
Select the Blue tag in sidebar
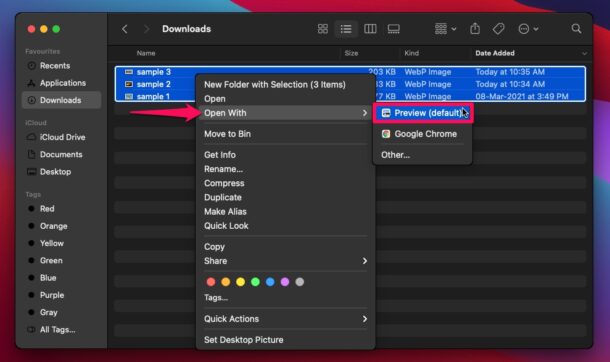tap(62, 278)
